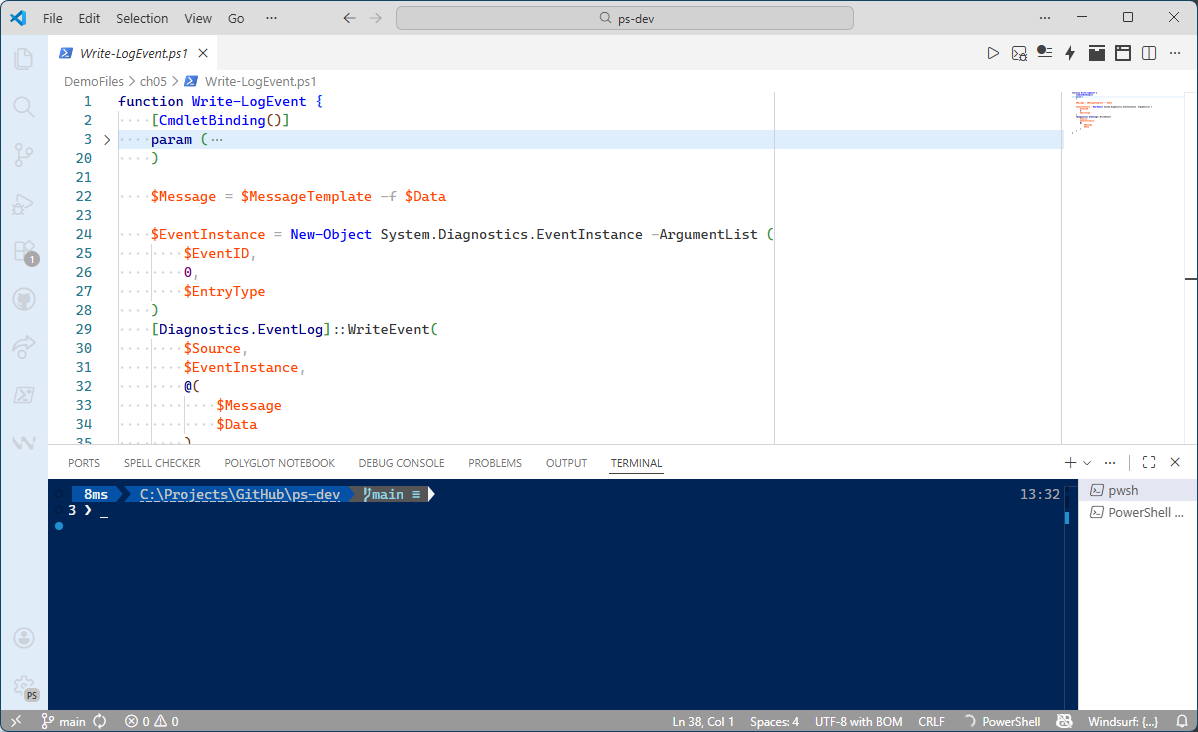Open the Source Control view in activity bar
The width and height of the screenshot is (1198, 732).
coord(23,154)
